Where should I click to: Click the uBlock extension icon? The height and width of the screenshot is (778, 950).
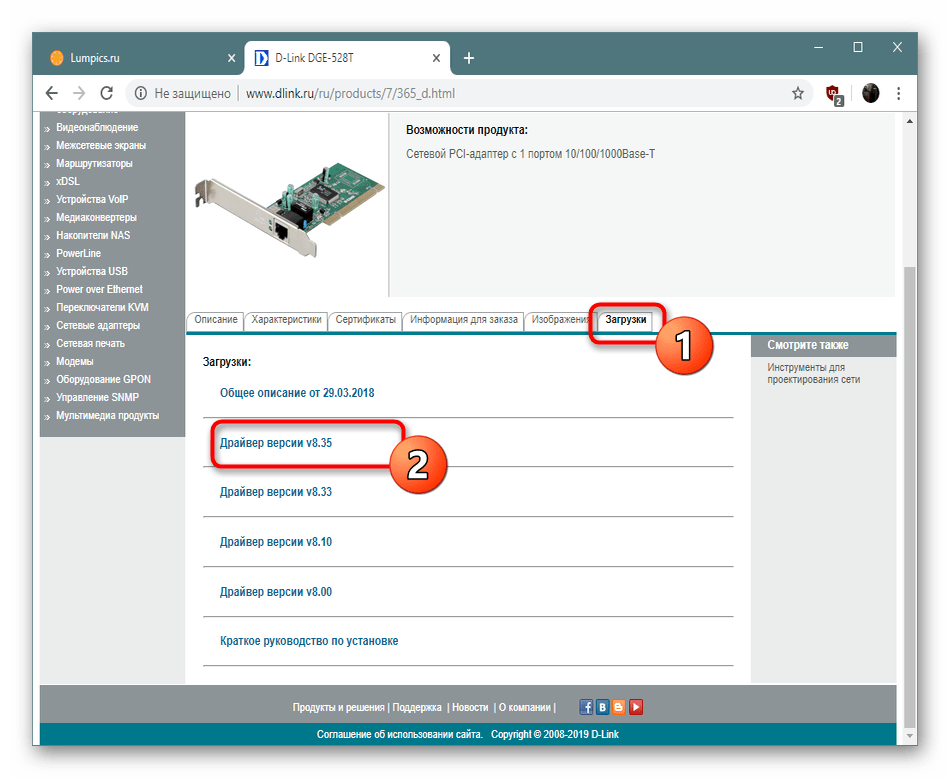[x=832, y=93]
